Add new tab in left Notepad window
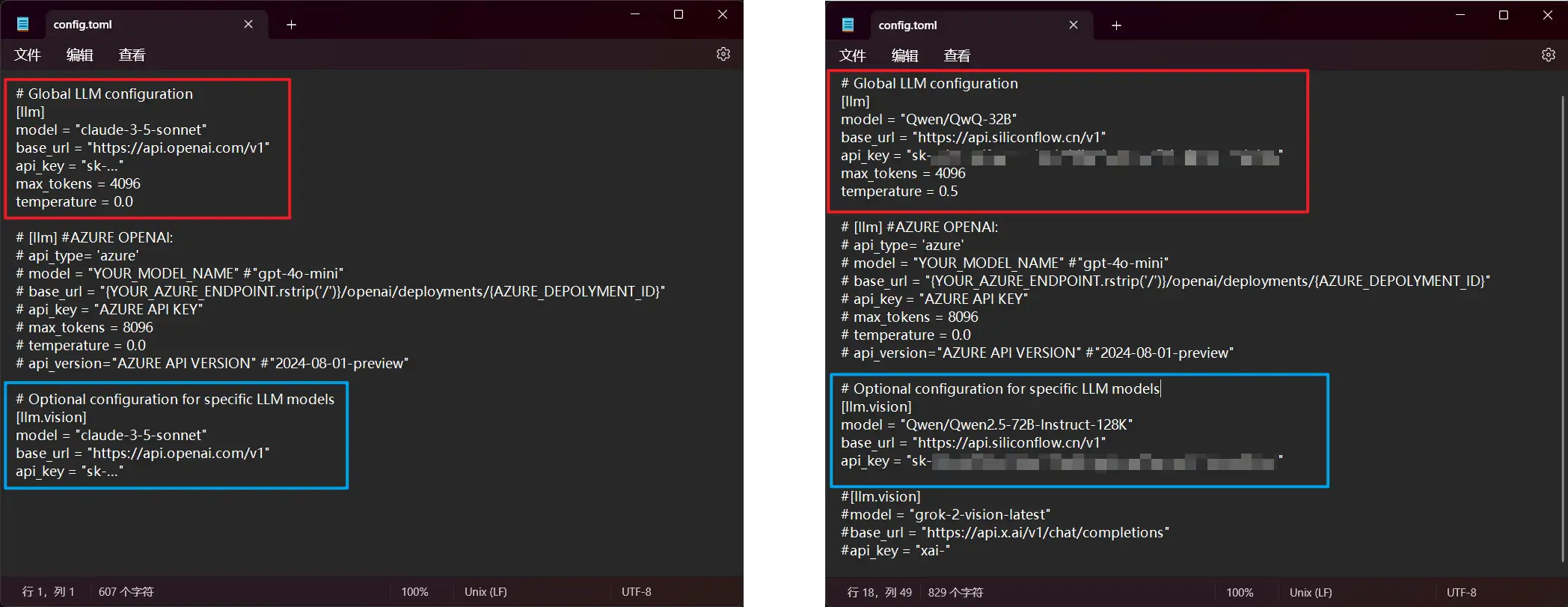Viewport: 1568px width, 607px height. [291, 25]
